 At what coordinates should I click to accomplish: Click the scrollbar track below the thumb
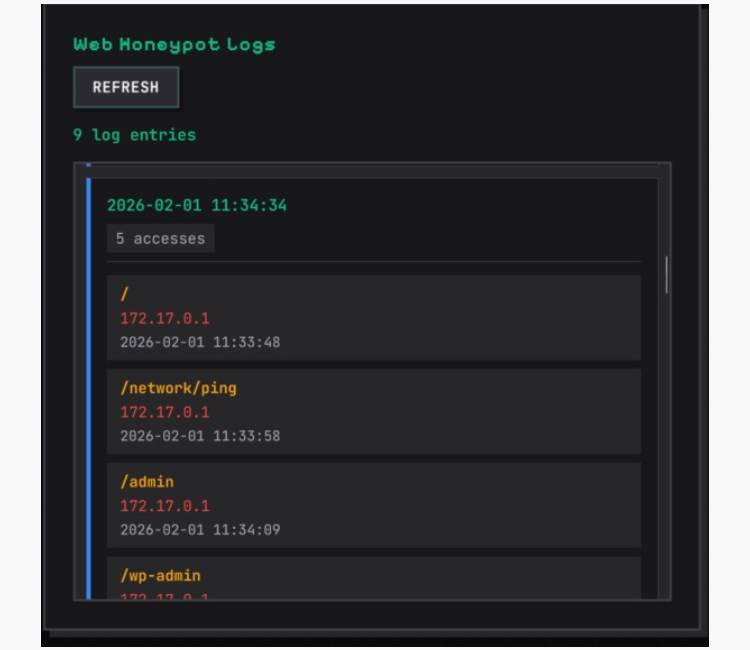point(666,450)
